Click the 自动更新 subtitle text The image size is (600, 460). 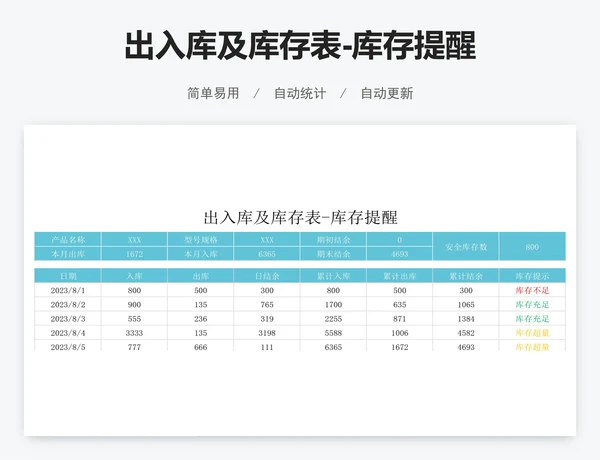pyautogui.click(x=387, y=93)
